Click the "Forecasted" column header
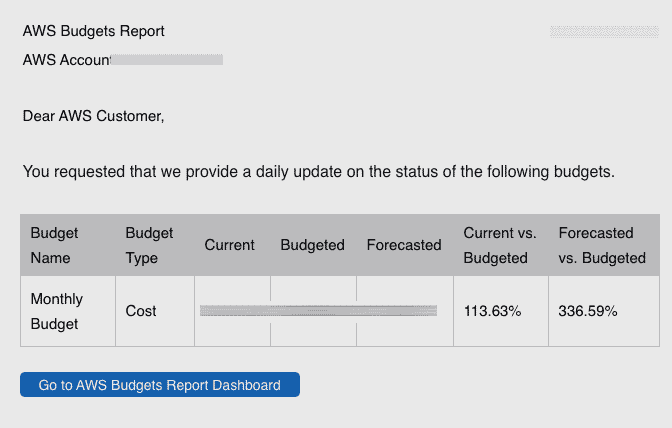672x428 pixels. pos(404,245)
